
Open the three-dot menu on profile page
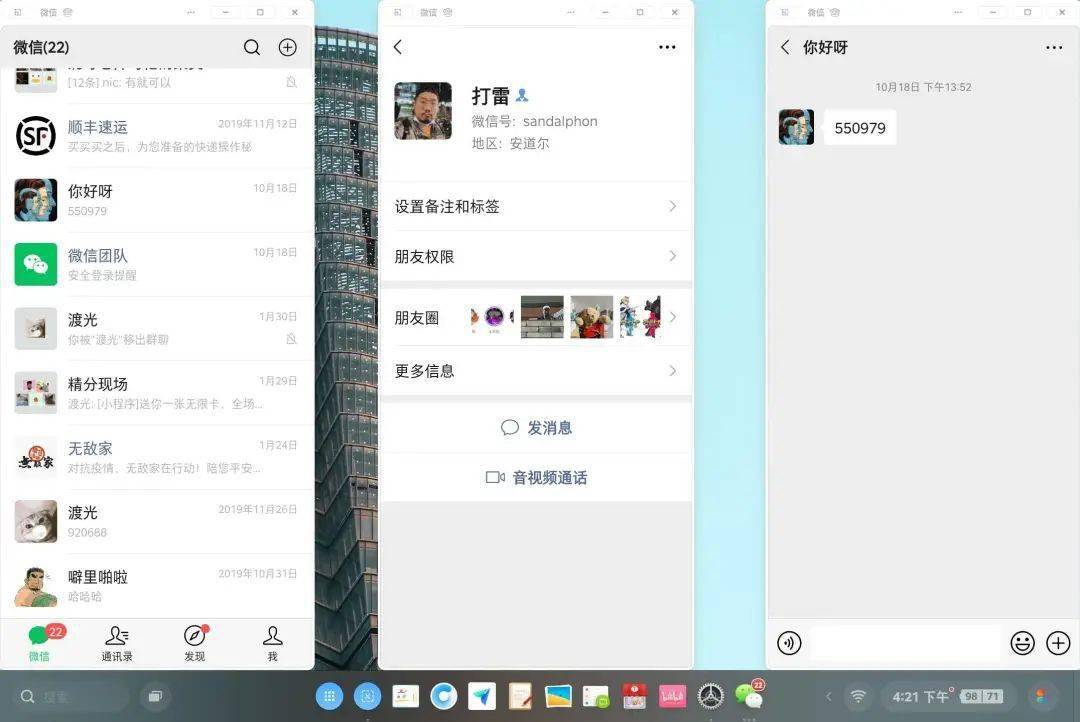(x=667, y=47)
